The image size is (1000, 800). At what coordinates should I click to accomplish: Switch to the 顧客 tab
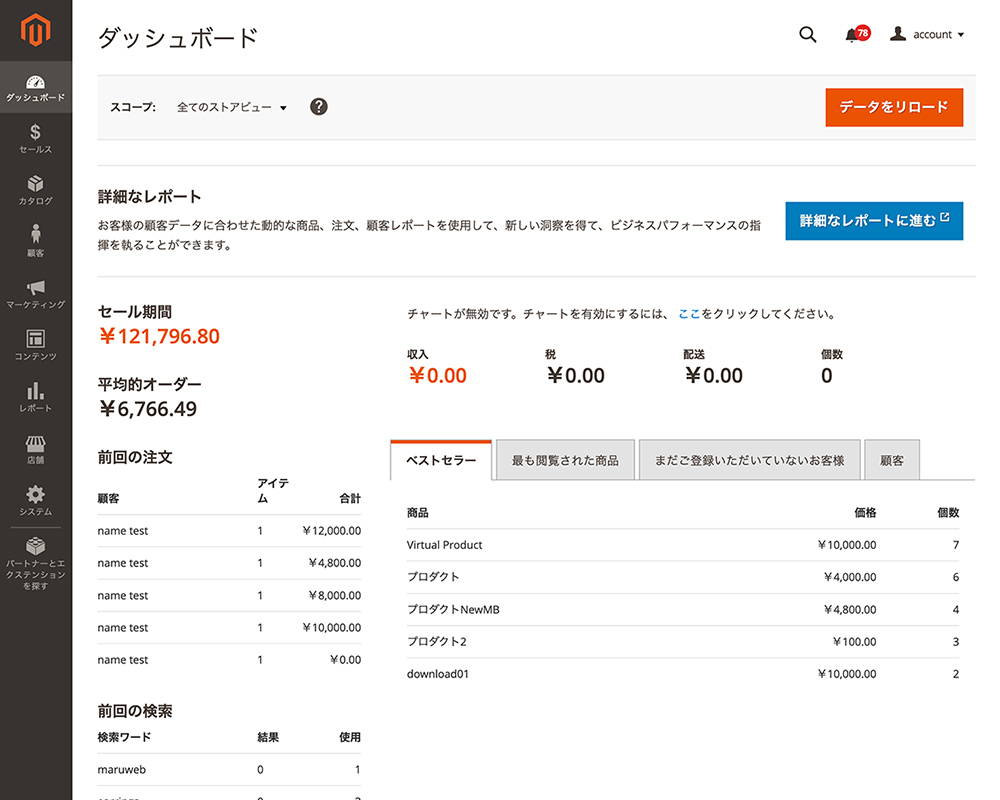(x=892, y=460)
